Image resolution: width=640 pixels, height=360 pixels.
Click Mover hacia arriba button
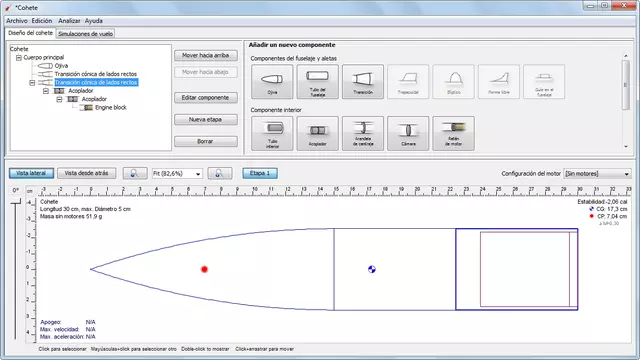pos(206,56)
